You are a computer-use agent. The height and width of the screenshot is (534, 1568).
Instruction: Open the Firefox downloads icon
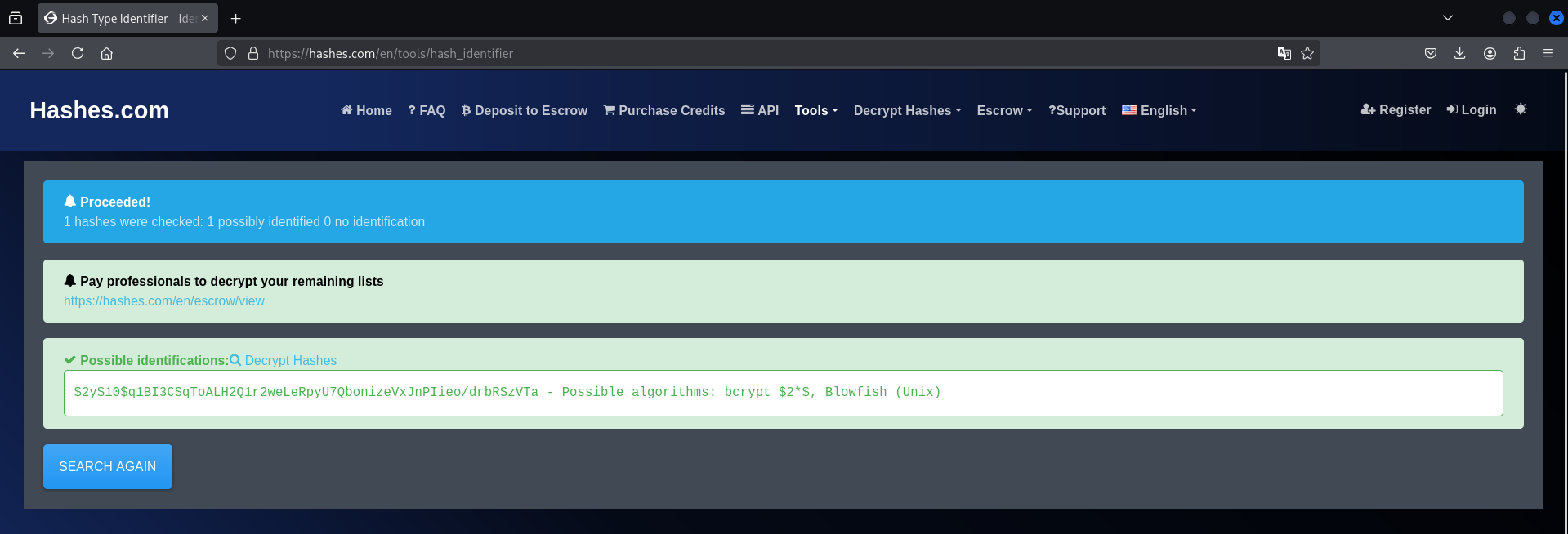(1459, 53)
